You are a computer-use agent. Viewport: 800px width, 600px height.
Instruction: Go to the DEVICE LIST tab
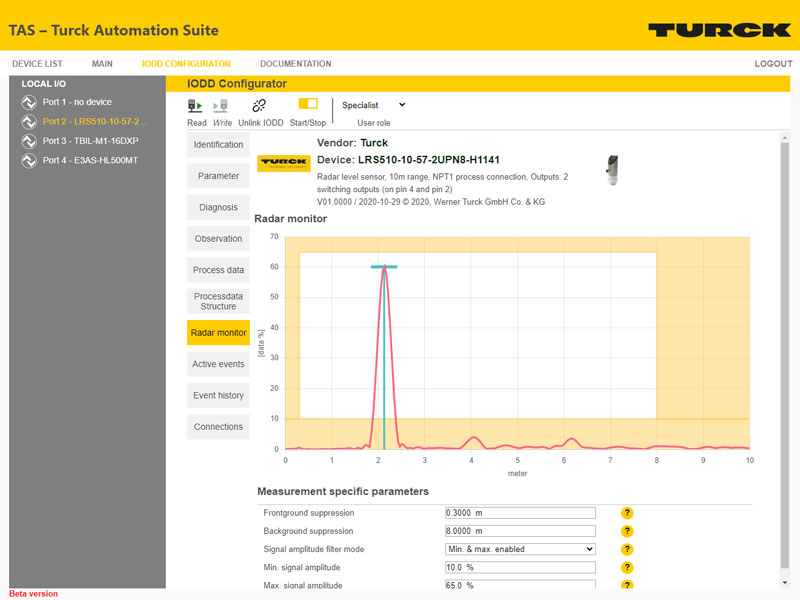click(37, 64)
